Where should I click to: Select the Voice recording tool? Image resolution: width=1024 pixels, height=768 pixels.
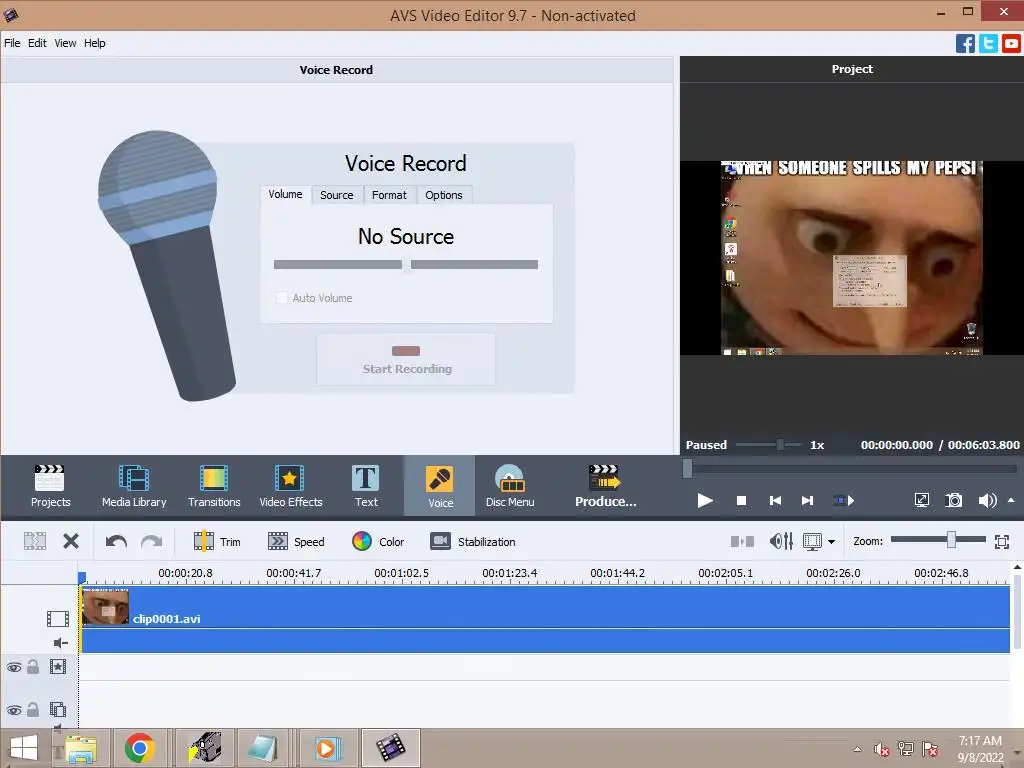click(x=440, y=486)
